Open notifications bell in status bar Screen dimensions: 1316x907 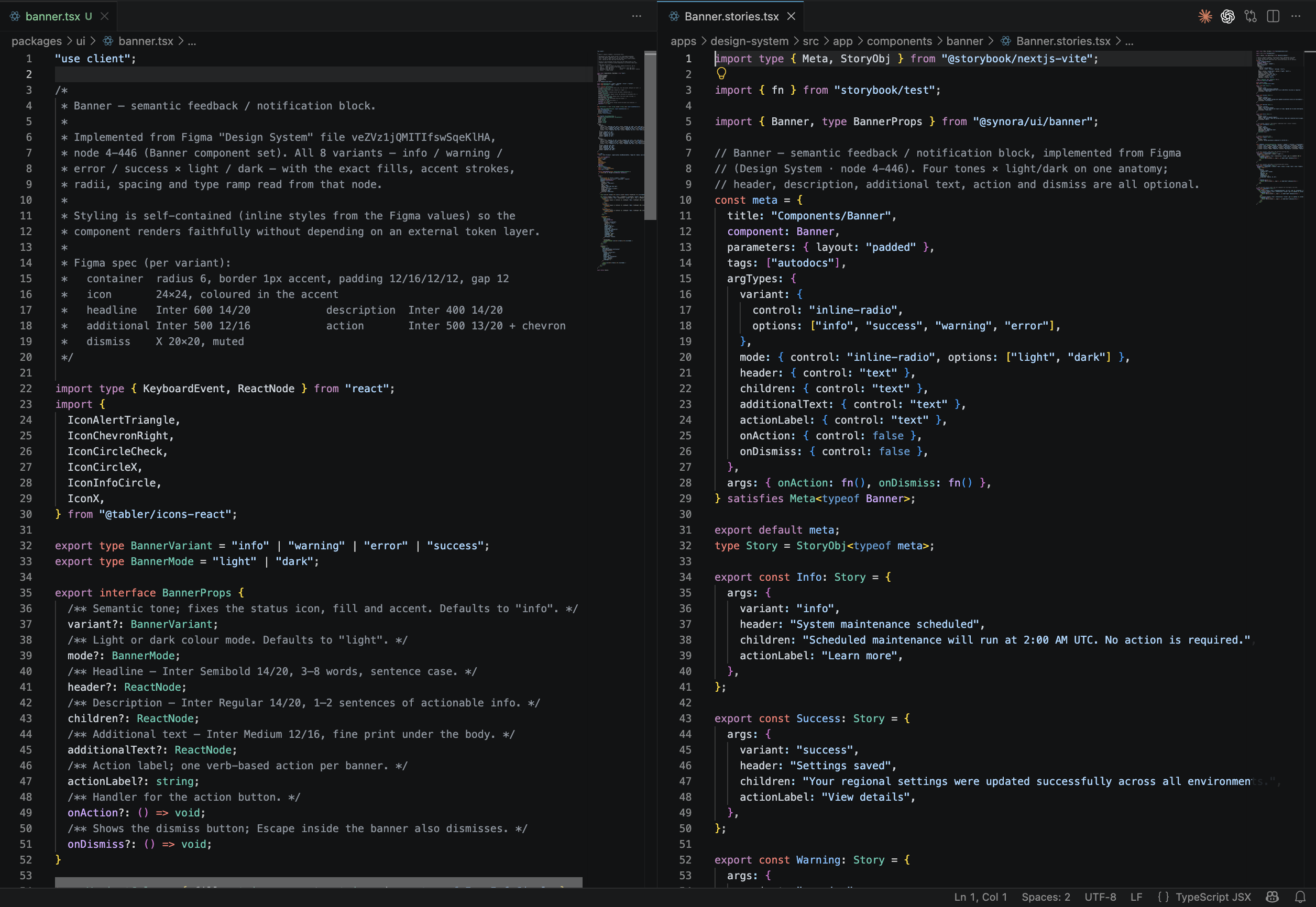coord(1300,897)
